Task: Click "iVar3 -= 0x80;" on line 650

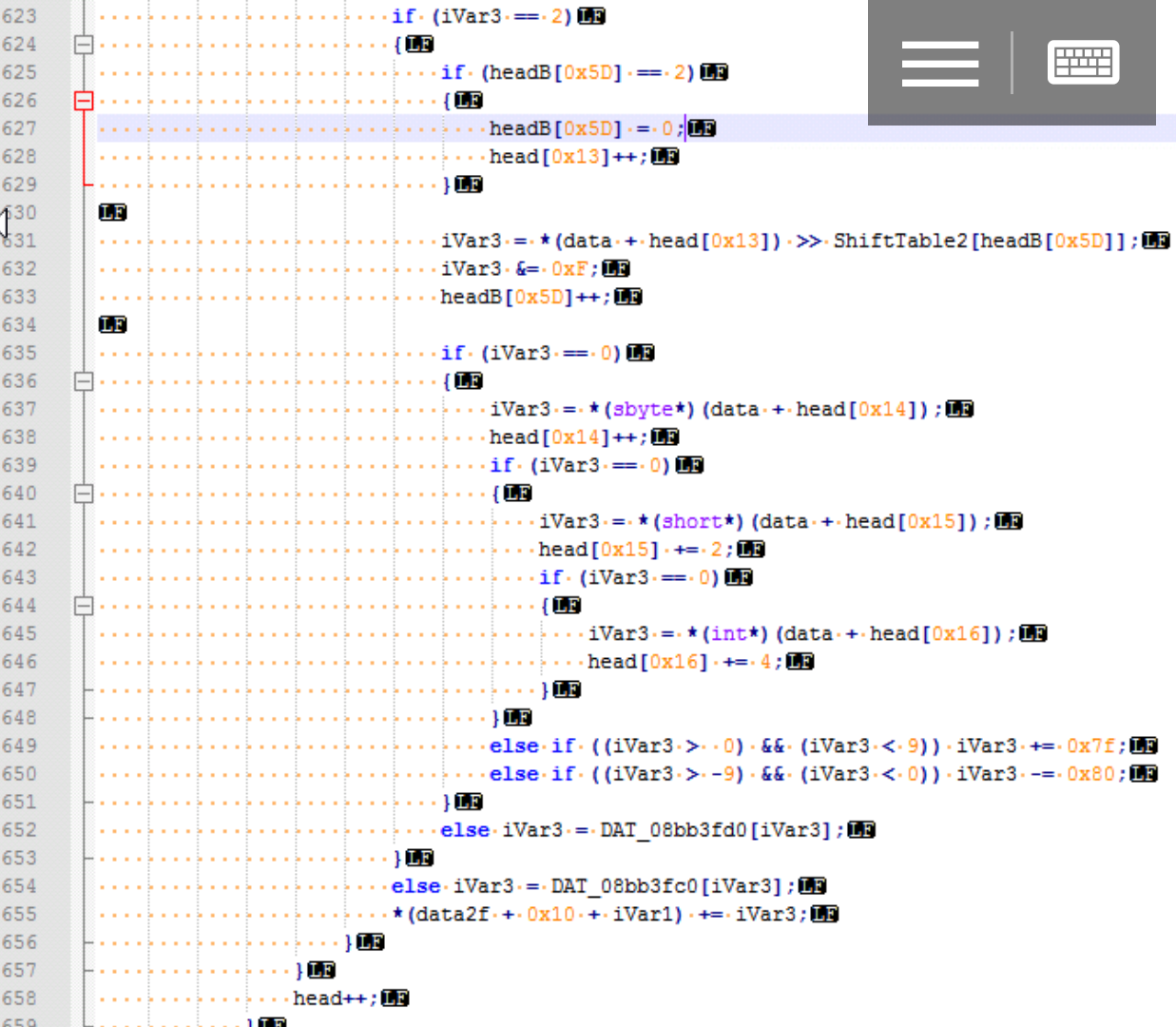Action: (1041, 774)
